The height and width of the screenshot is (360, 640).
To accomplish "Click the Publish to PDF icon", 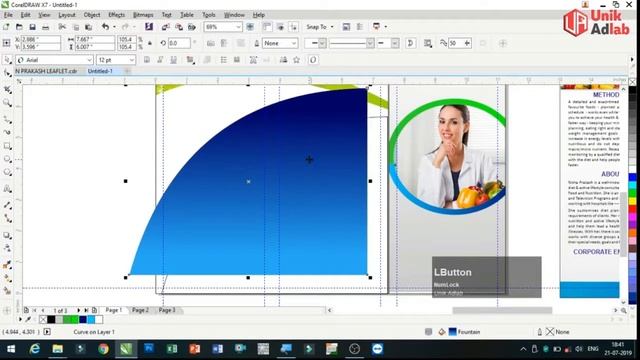I will [x=192, y=27].
